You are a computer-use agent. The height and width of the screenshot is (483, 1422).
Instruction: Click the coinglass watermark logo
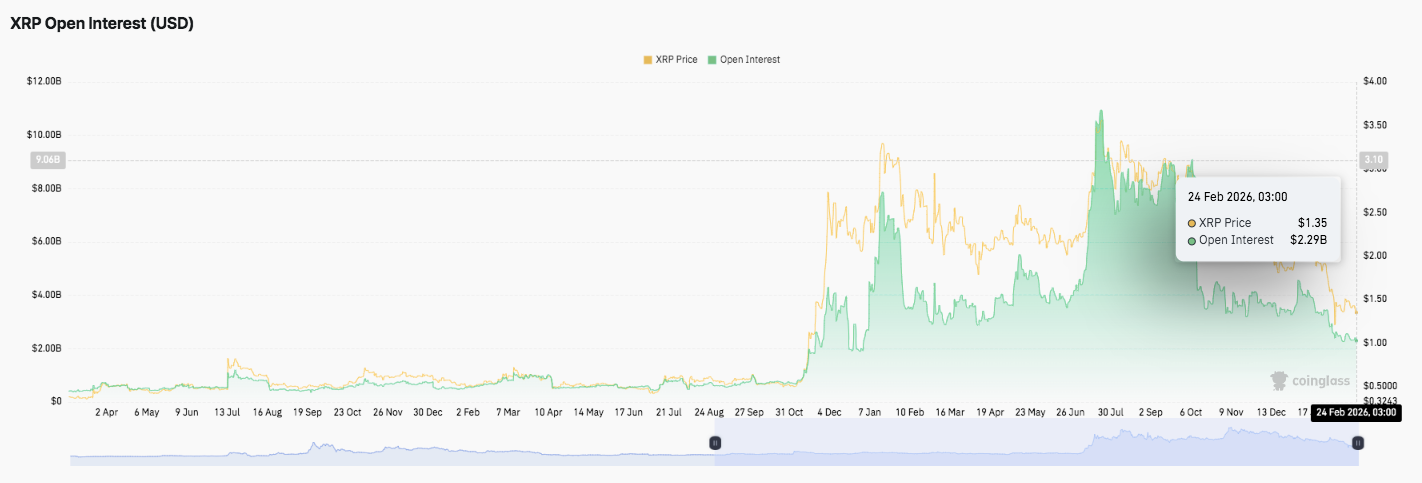[x=1310, y=381]
